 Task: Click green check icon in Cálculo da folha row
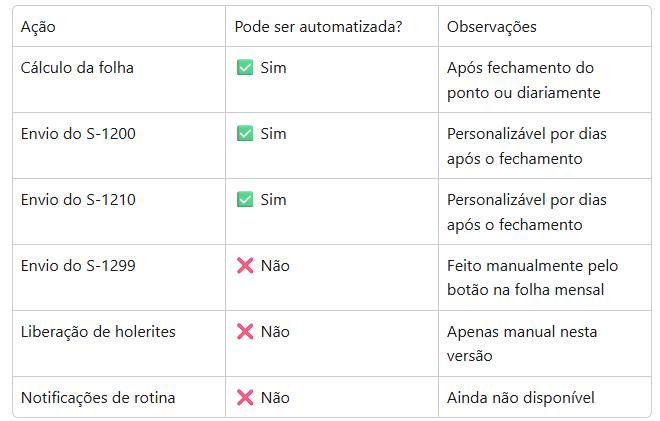(x=245, y=68)
